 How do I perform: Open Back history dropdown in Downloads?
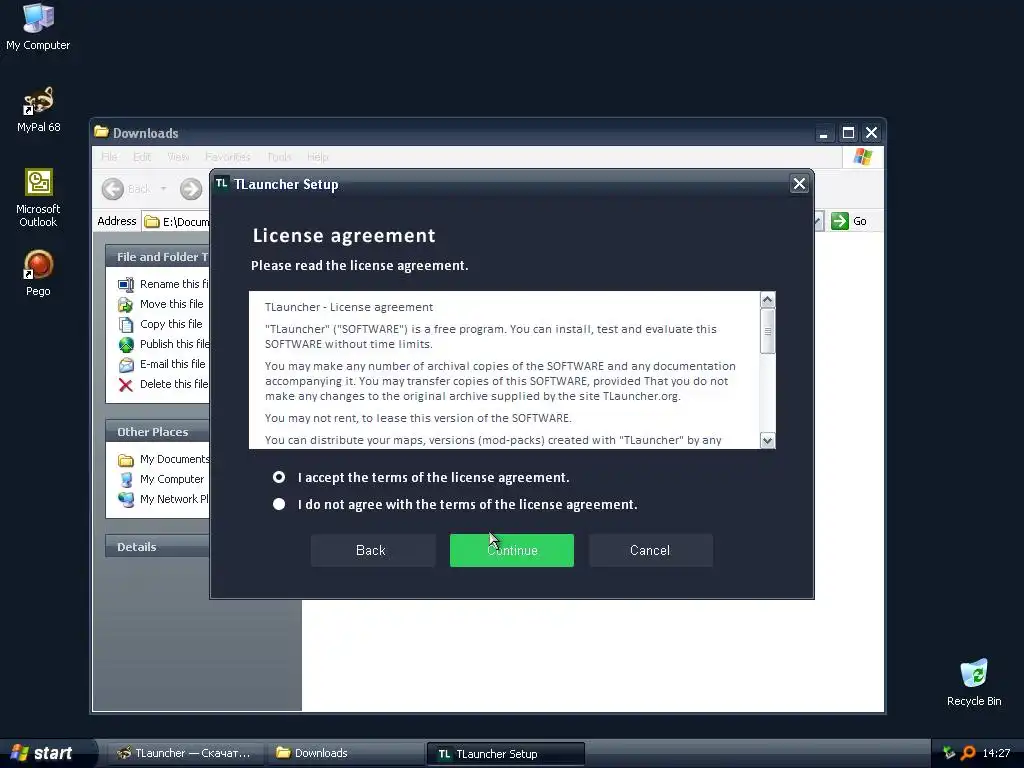(x=163, y=189)
